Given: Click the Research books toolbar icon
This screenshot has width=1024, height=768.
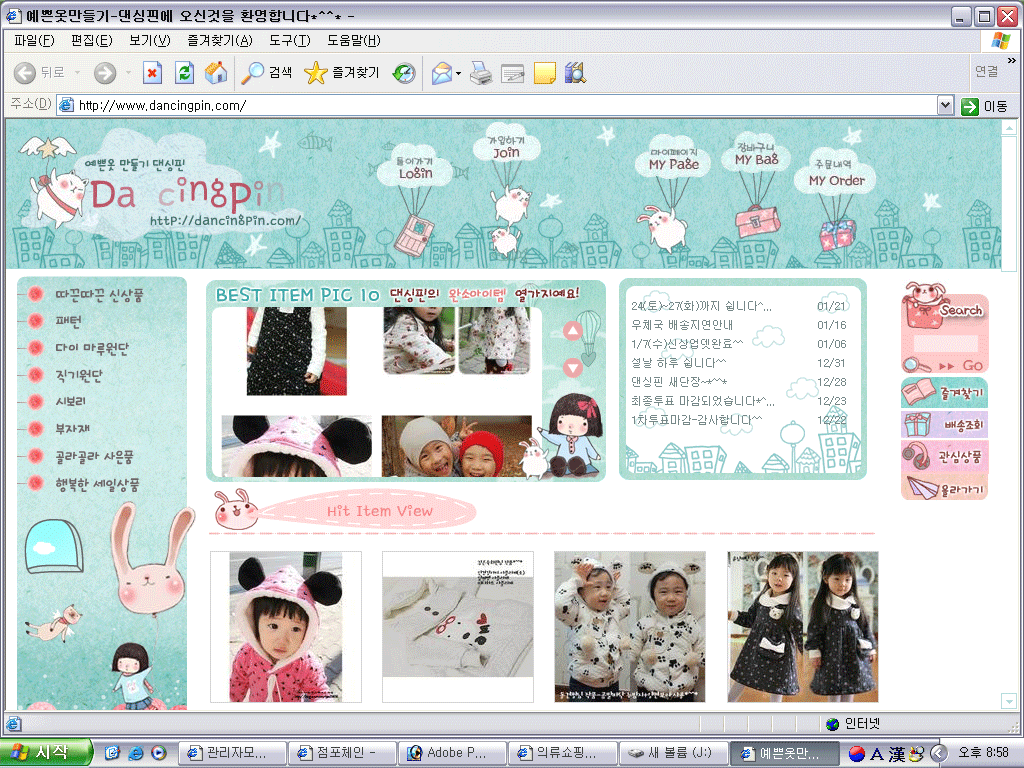Looking at the screenshot, I should pos(575,72).
